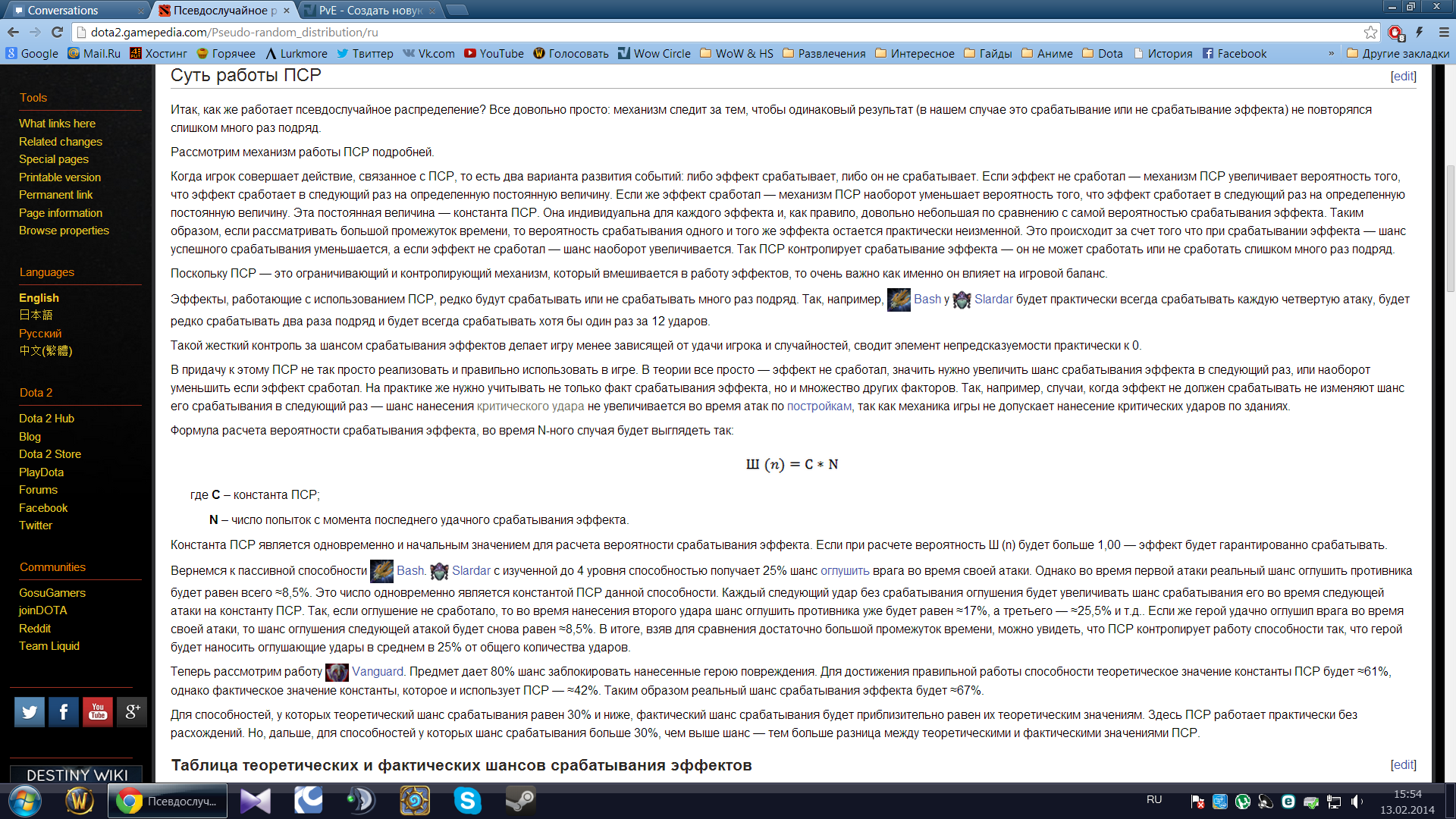Open the Vk.com bookmark
Screen dimensions: 1456x819
coord(428,54)
